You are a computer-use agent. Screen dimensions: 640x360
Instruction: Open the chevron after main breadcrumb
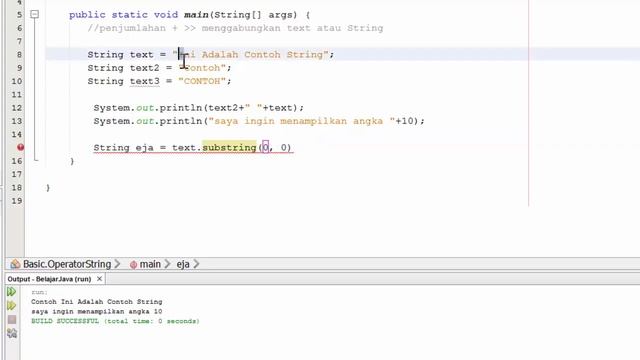click(167, 264)
